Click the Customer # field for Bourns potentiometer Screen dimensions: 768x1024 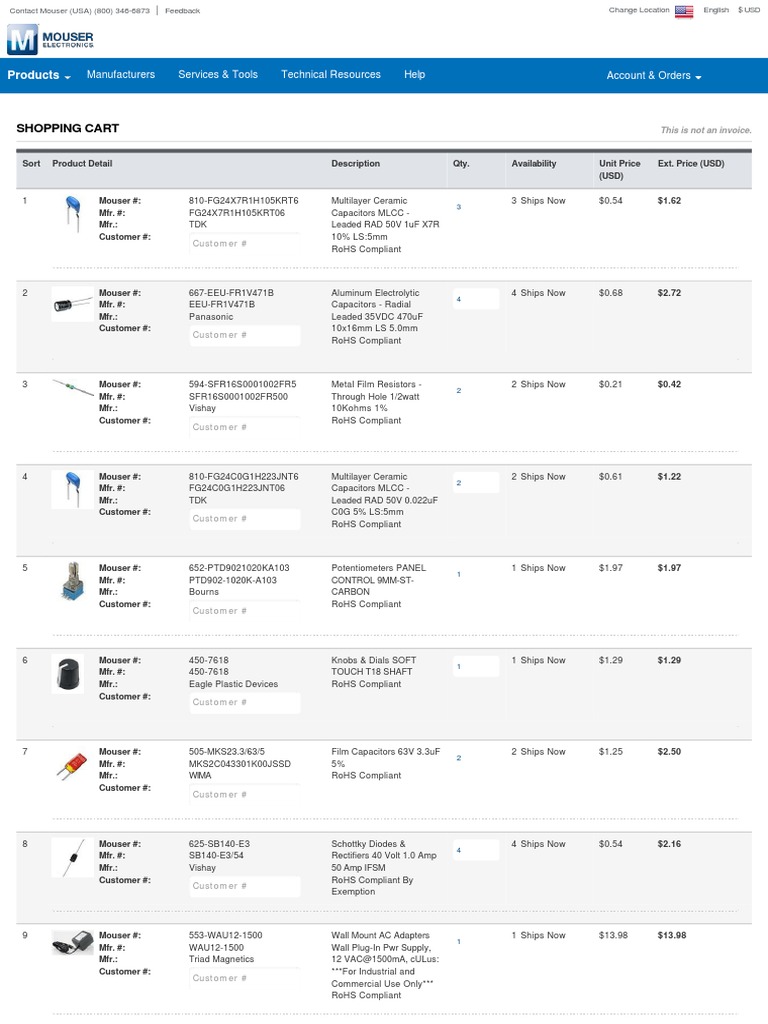(244, 611)
